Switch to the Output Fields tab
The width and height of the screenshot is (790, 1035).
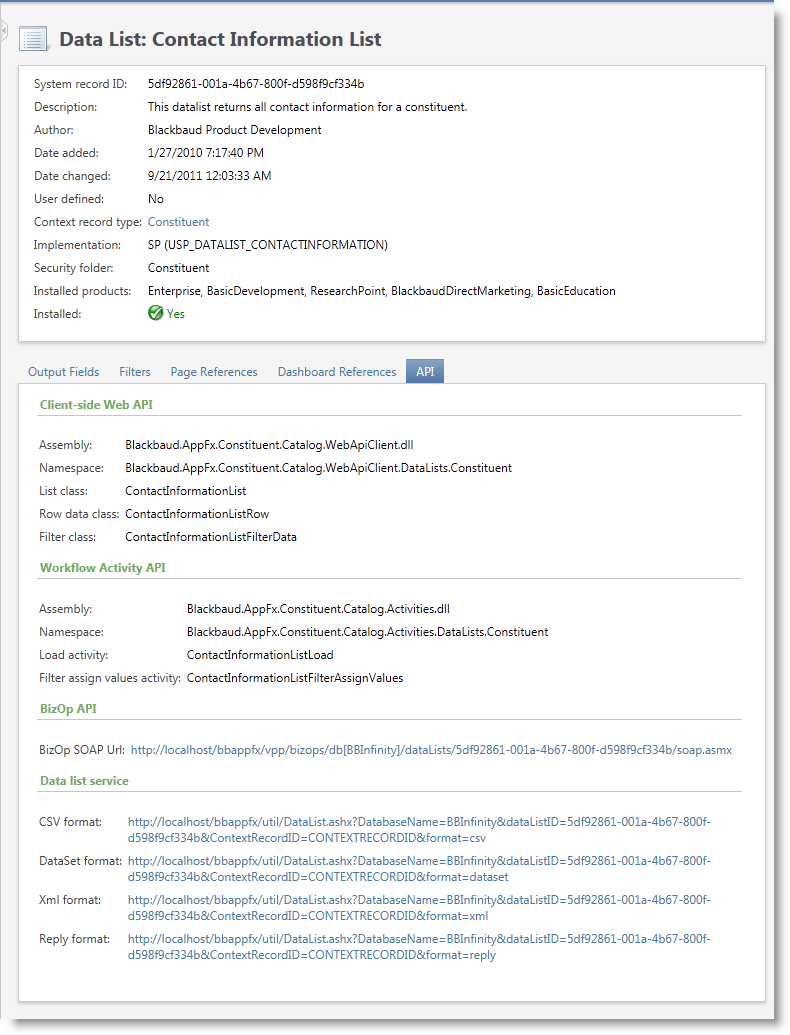(63, 372)
